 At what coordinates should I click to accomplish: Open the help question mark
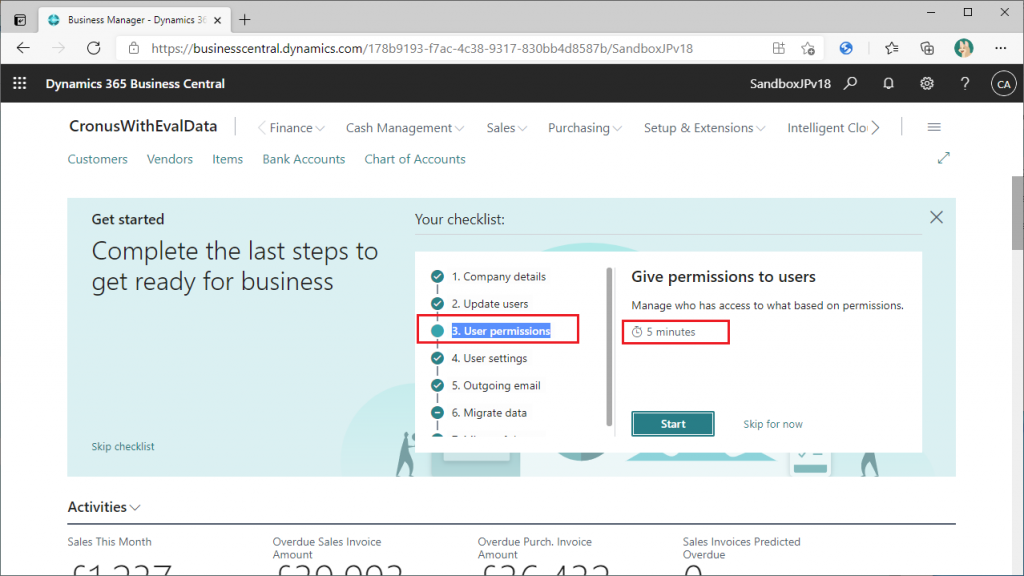pyautogui.click(x=965, y=84)
